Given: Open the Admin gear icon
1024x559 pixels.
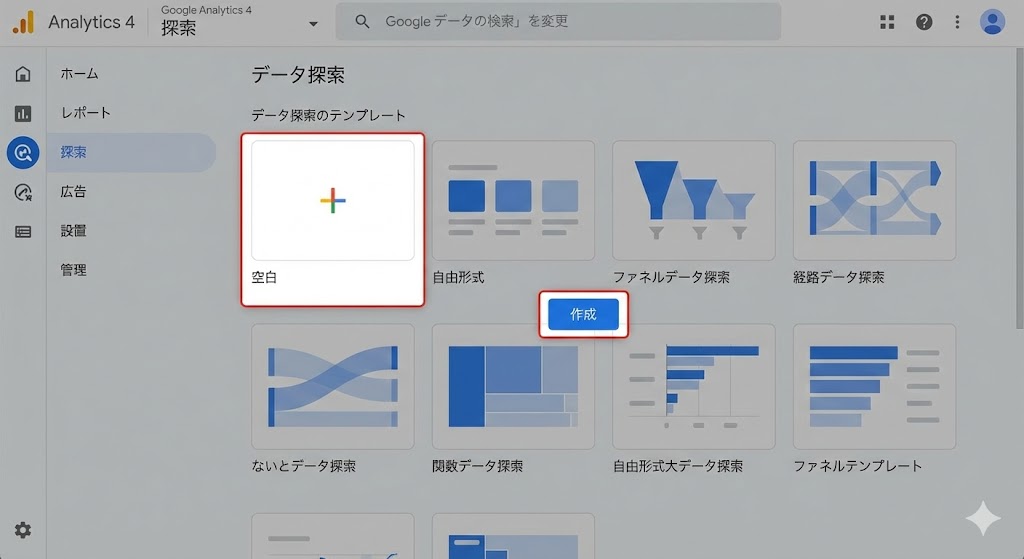Looking at the screenshot, I should pyautogui.click(x=23, y=530).
